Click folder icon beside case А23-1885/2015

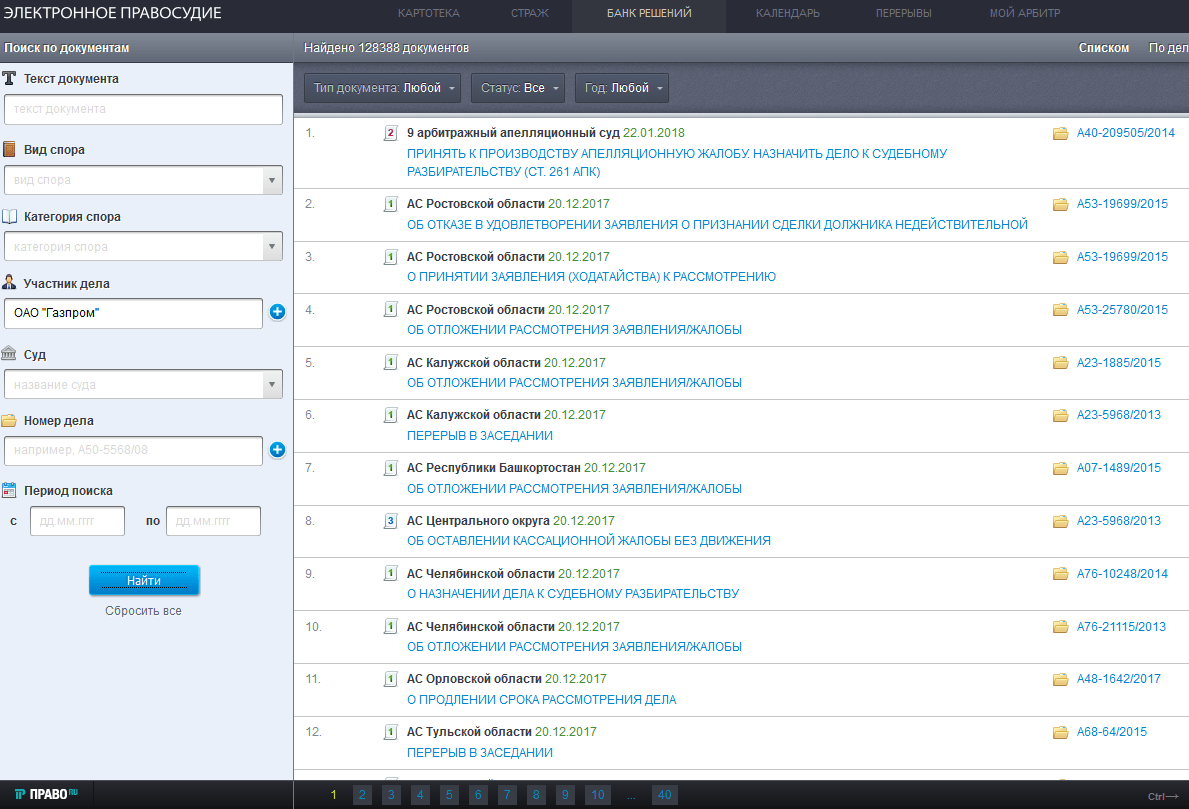[1061, 363]
